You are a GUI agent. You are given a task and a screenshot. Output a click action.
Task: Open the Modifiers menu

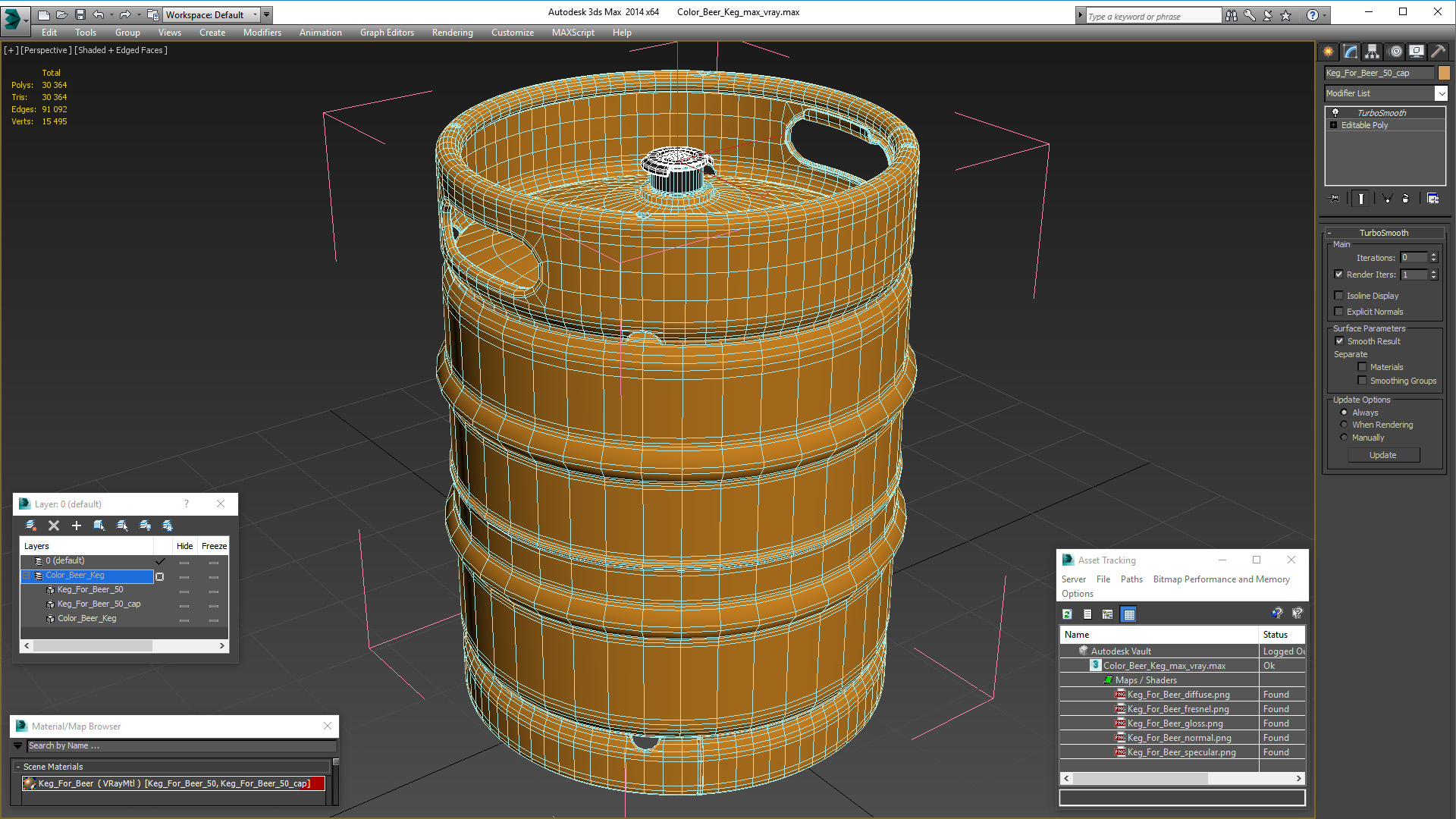[262, 33]
